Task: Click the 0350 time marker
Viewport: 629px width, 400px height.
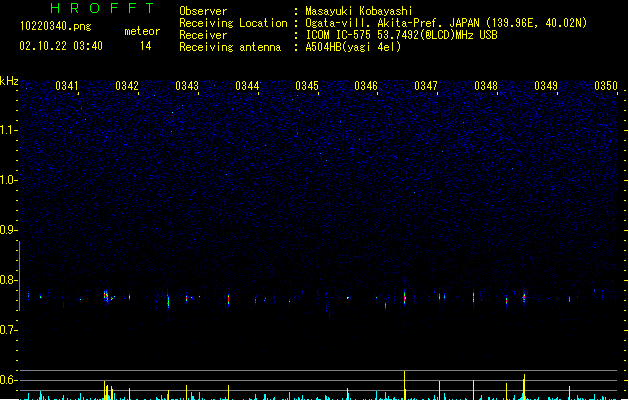Action: tap(606, 86)
